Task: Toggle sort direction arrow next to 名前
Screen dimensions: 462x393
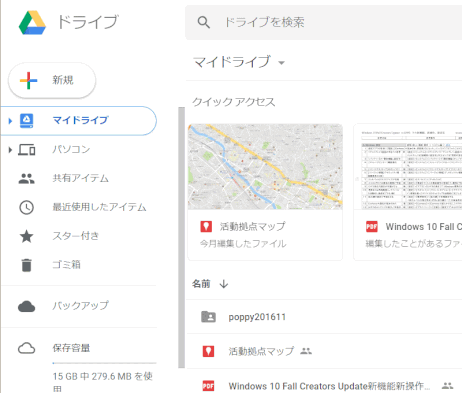Action: [x=224, y=284]
